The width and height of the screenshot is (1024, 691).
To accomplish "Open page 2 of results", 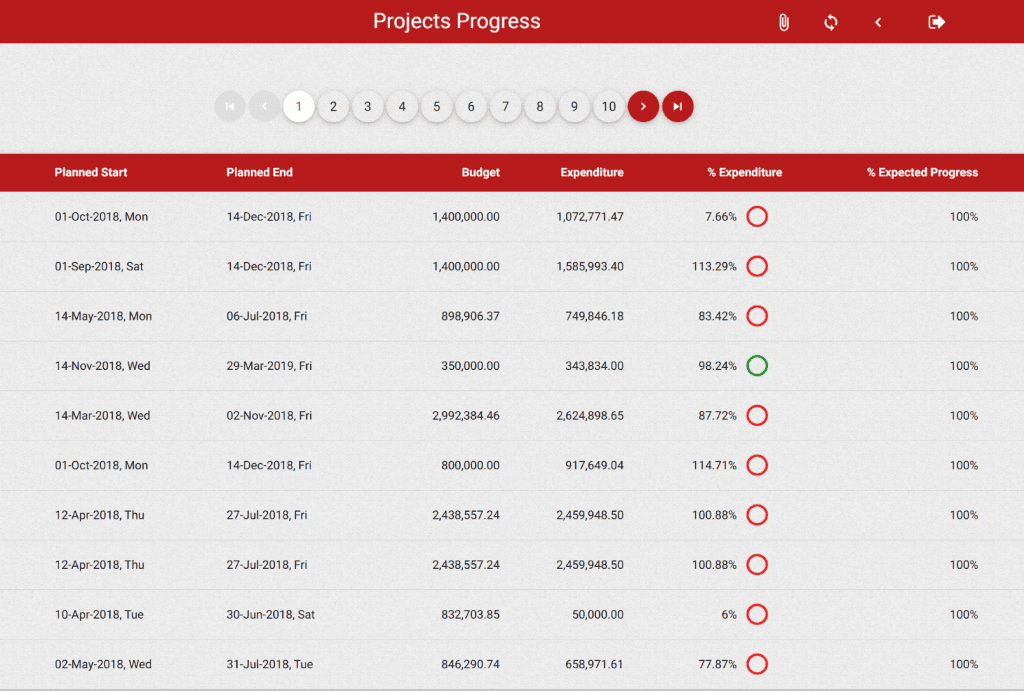I will 333,106.
